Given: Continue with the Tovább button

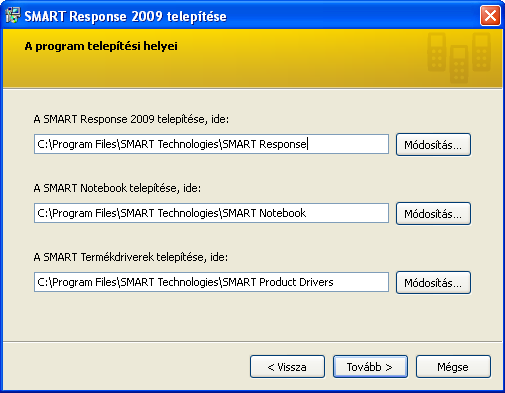Looking at the screenshot, I should coord(370,367).
